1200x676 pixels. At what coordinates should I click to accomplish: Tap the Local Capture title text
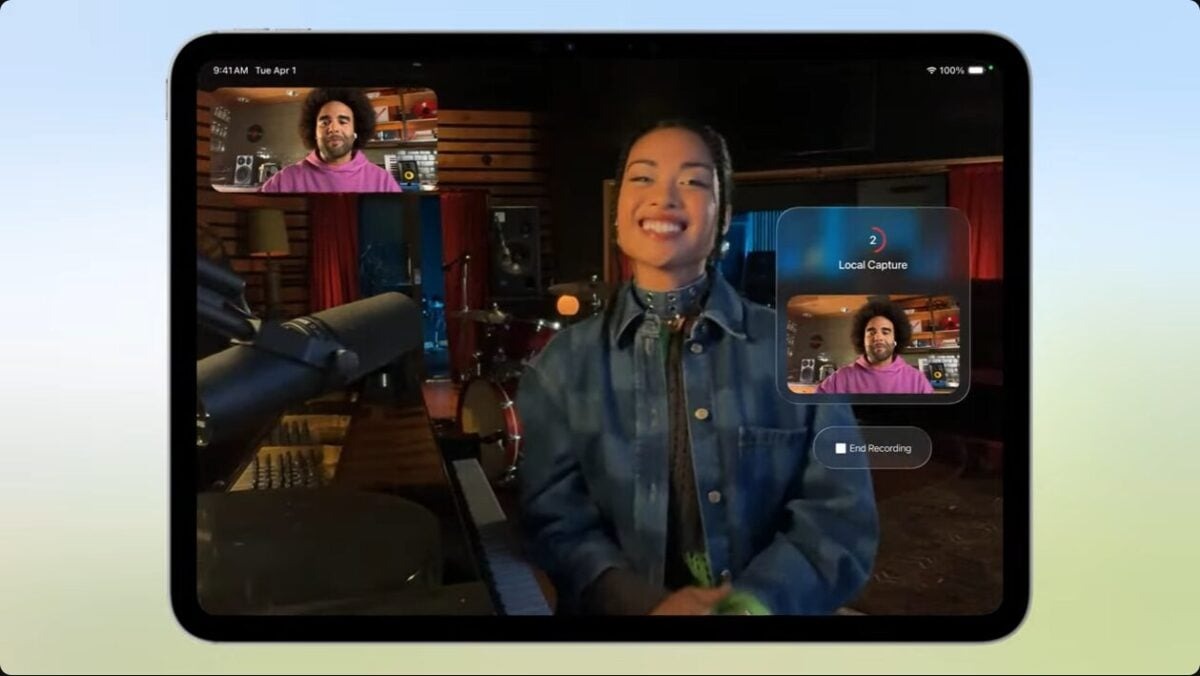click(873, 266)
